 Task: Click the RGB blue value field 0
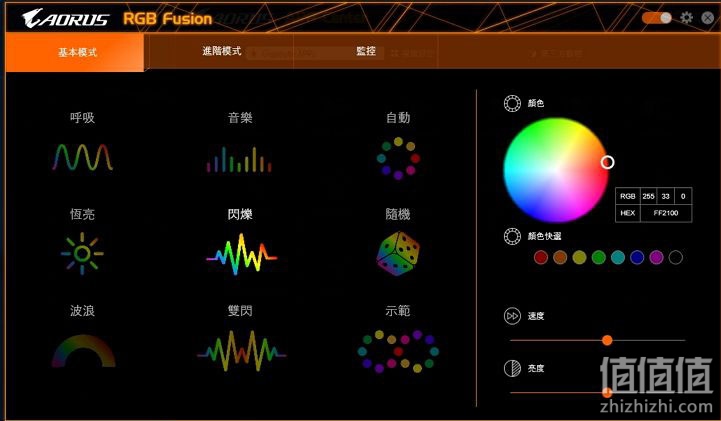[683, 196]
